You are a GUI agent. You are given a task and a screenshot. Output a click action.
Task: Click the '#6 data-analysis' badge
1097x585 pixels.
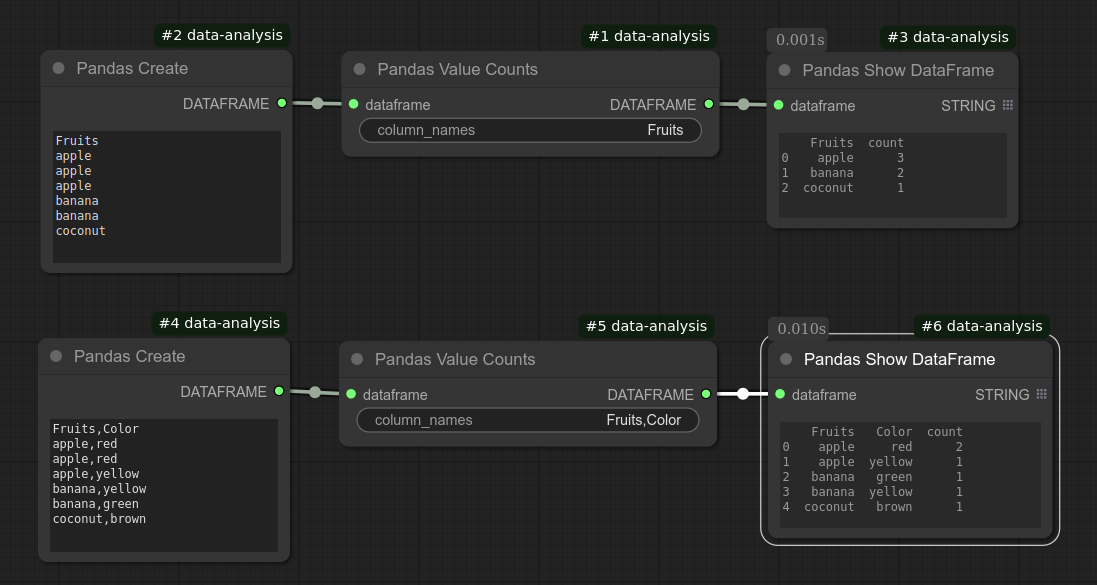click(x=982, y=326)
